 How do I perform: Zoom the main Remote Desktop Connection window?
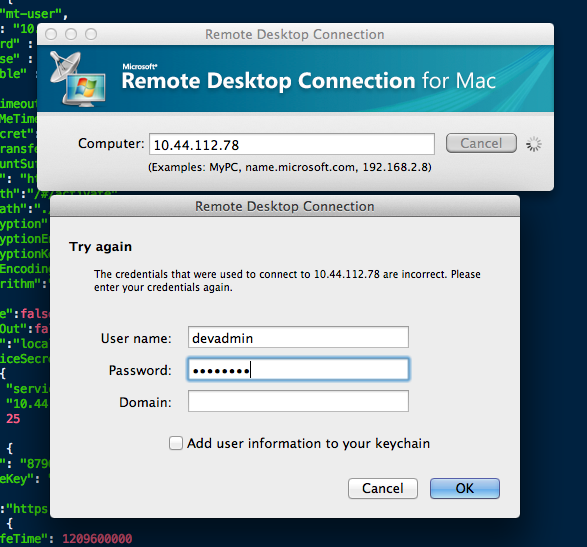tap(91, 34)
